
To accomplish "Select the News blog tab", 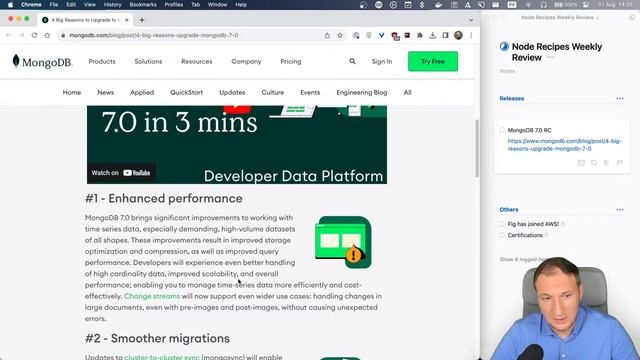I will point(105,93).
